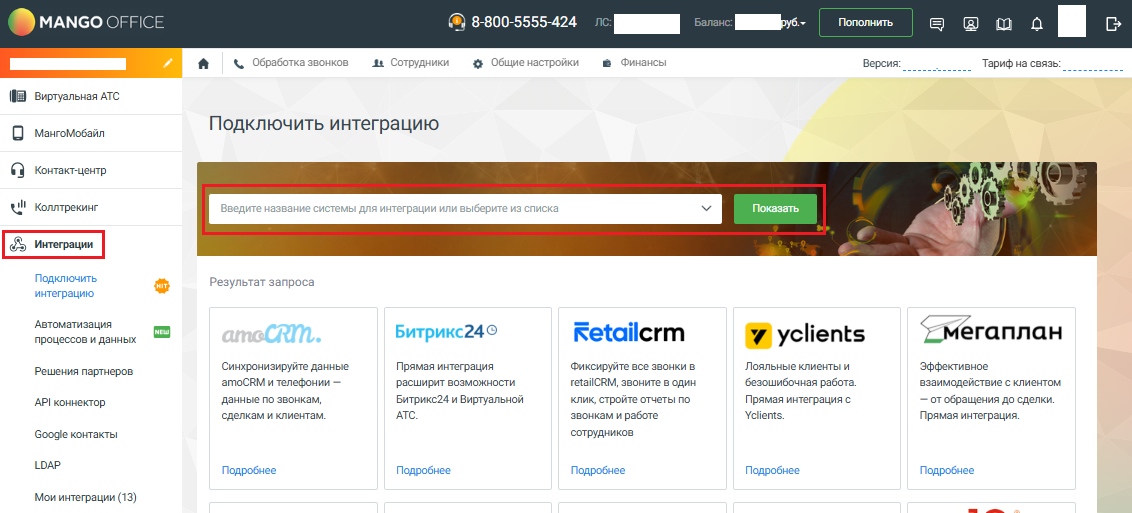Click the Подключить интеграцию page heading
This screenshot has width=1132, height=513.
click(323, 123)
